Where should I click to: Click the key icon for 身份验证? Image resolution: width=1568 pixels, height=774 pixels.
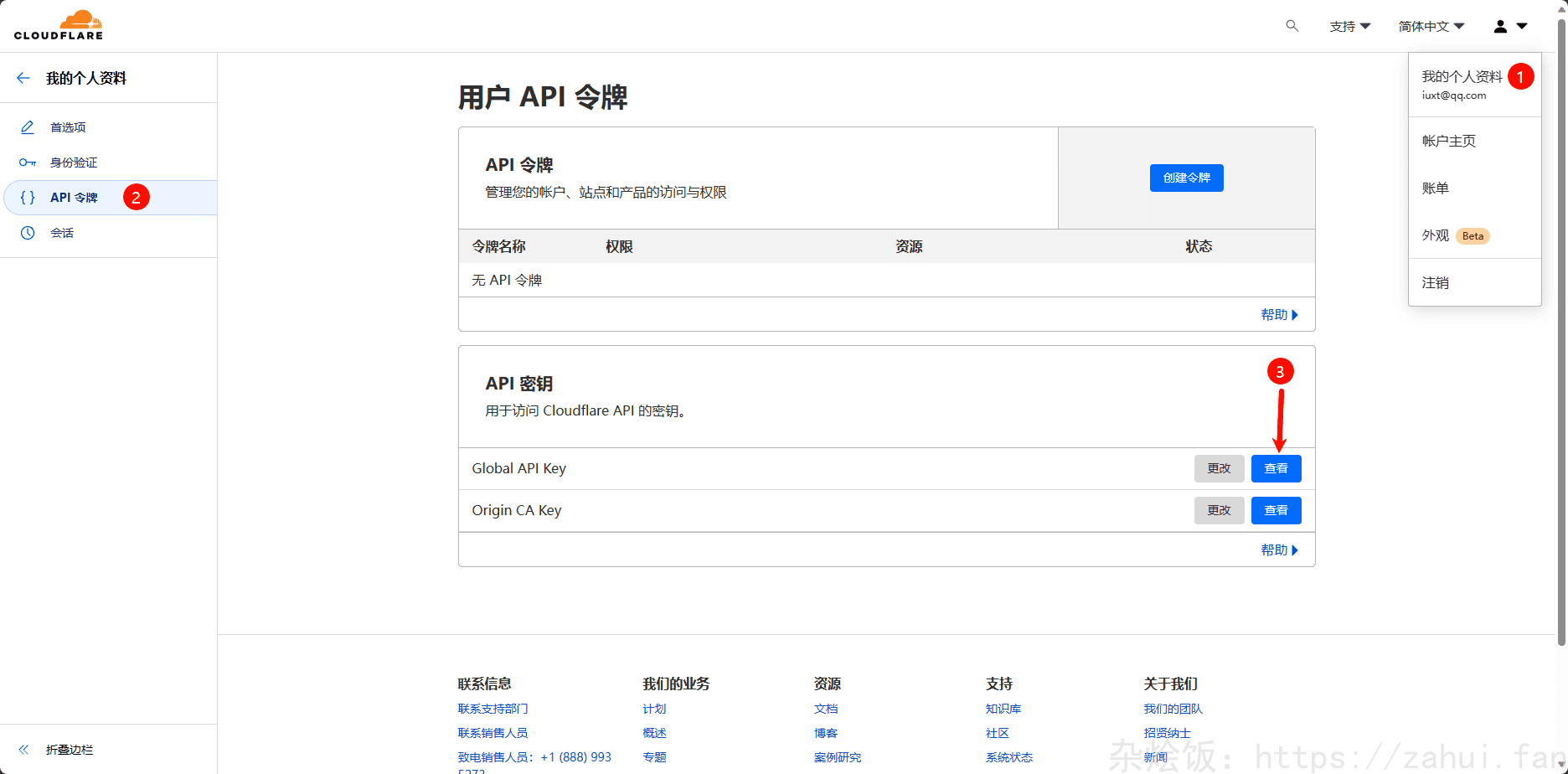[28, 163]
